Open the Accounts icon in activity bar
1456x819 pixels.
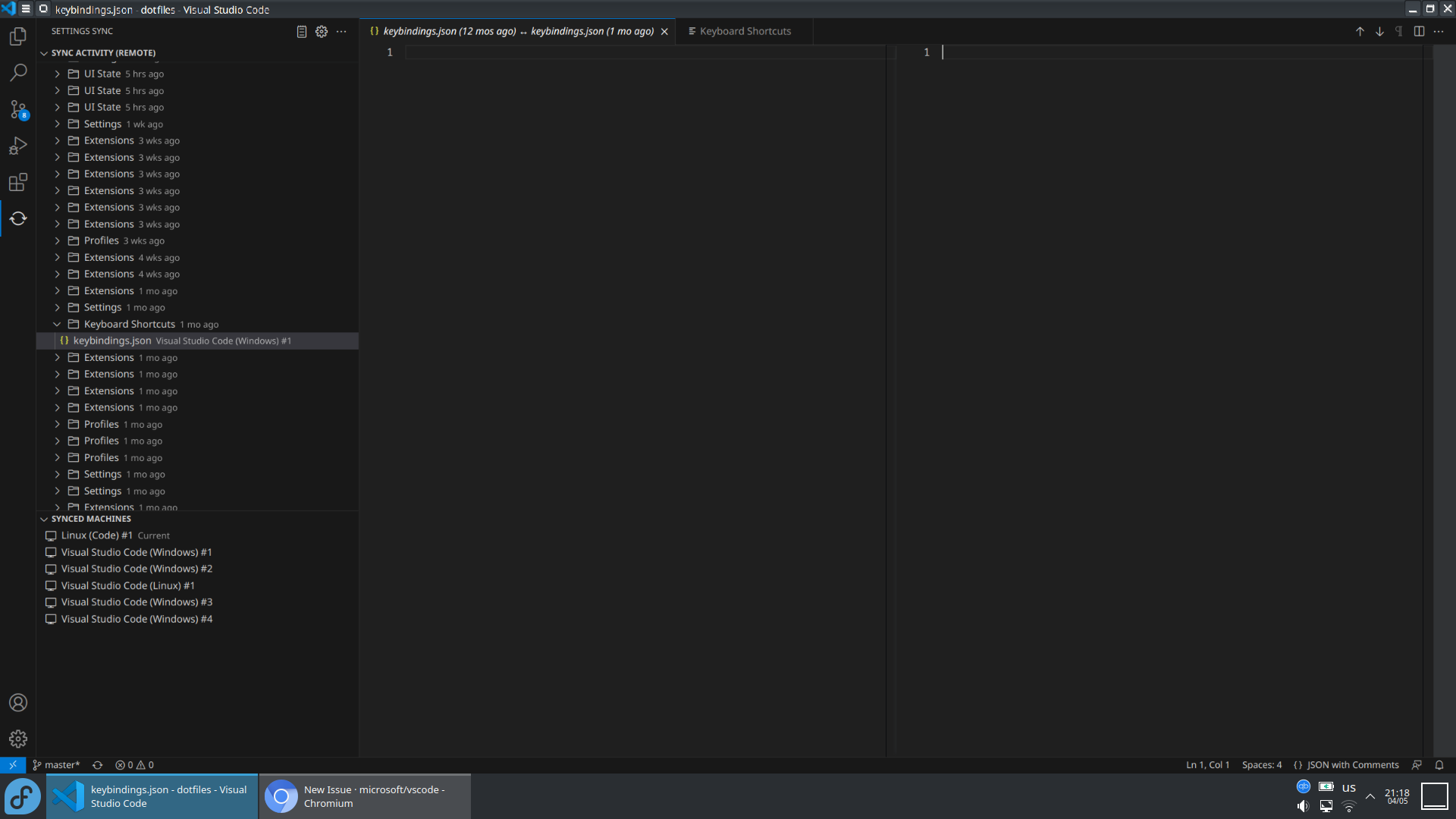click(18, 702)
